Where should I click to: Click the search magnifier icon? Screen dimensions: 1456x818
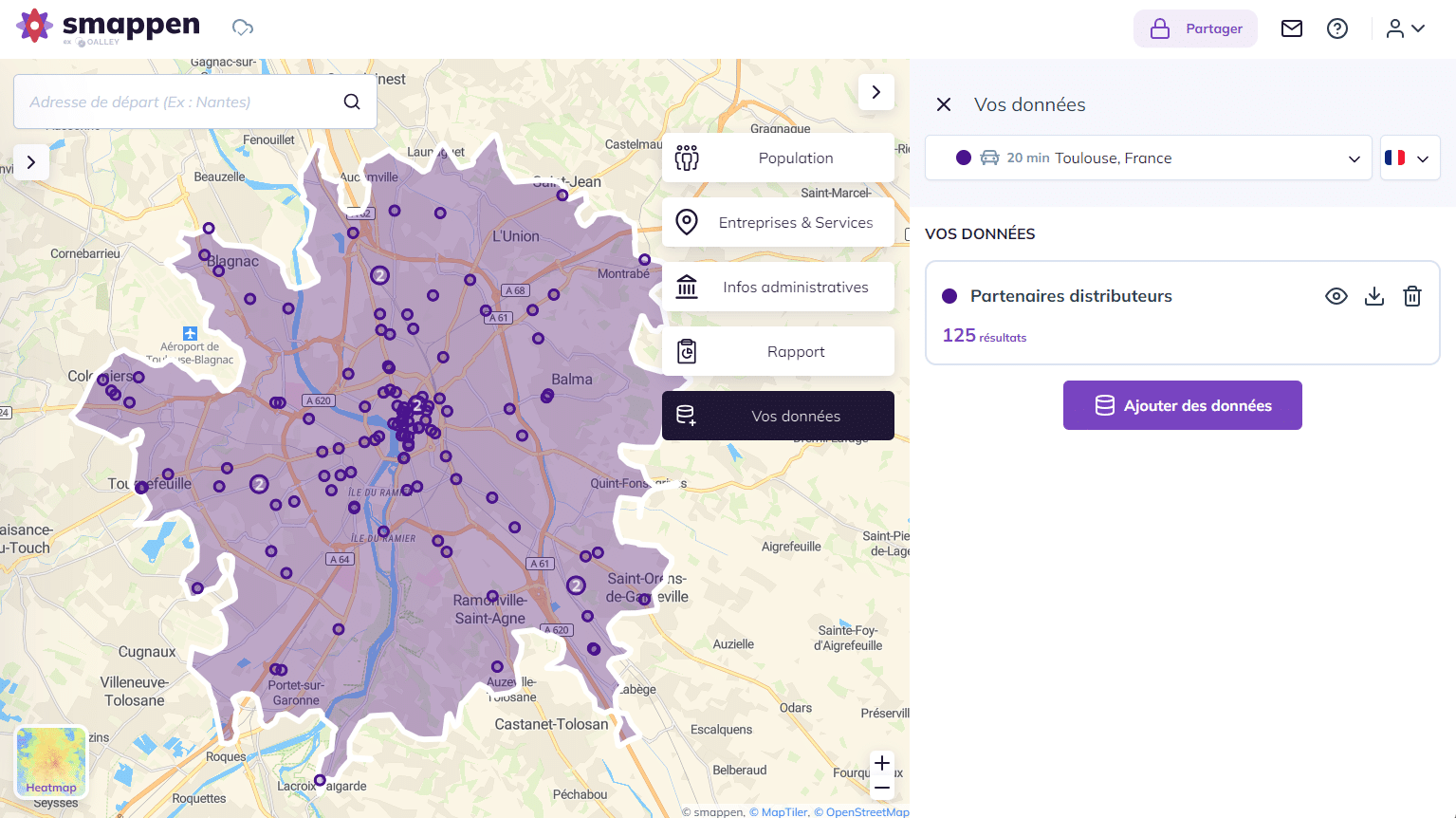click(352, 102)
